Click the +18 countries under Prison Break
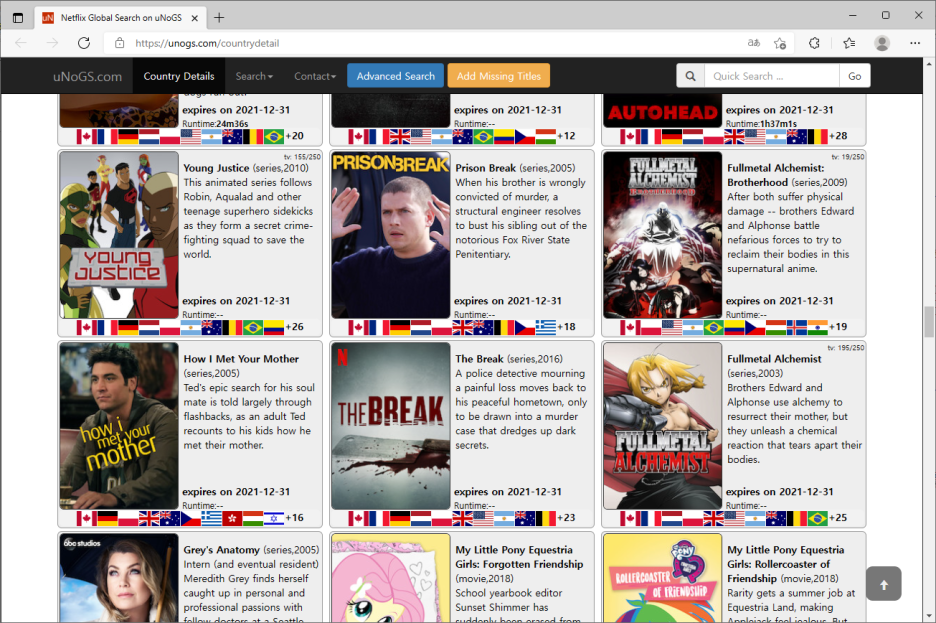Screen dimensions: 936x623 [566, 327]
